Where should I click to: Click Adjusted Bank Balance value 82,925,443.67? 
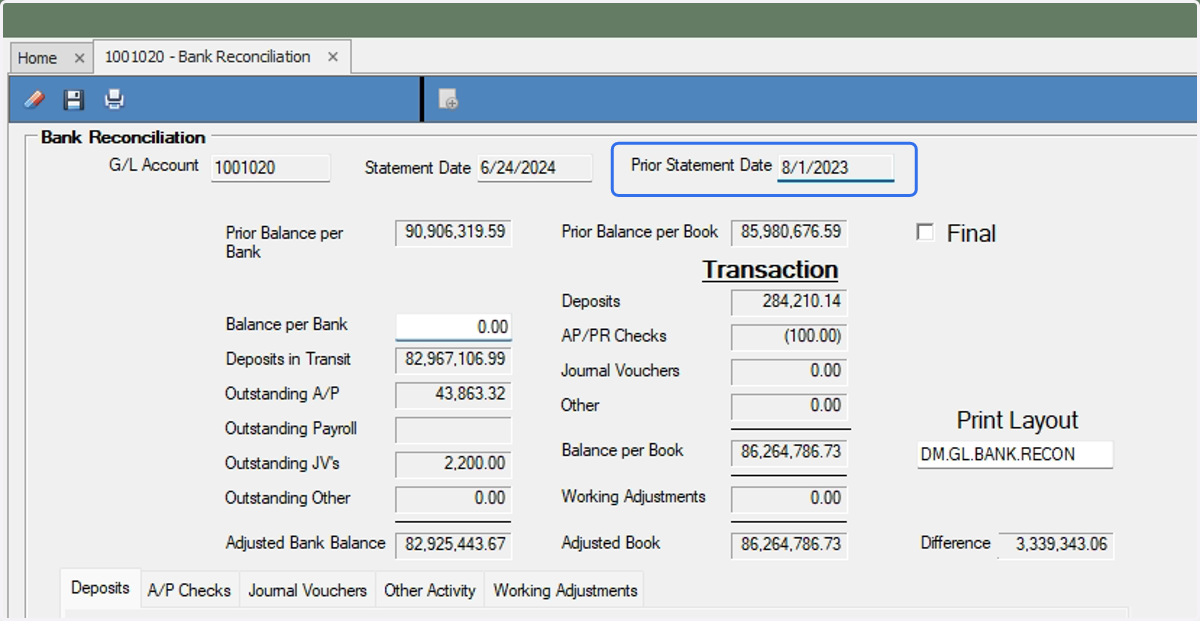point(453,545)
